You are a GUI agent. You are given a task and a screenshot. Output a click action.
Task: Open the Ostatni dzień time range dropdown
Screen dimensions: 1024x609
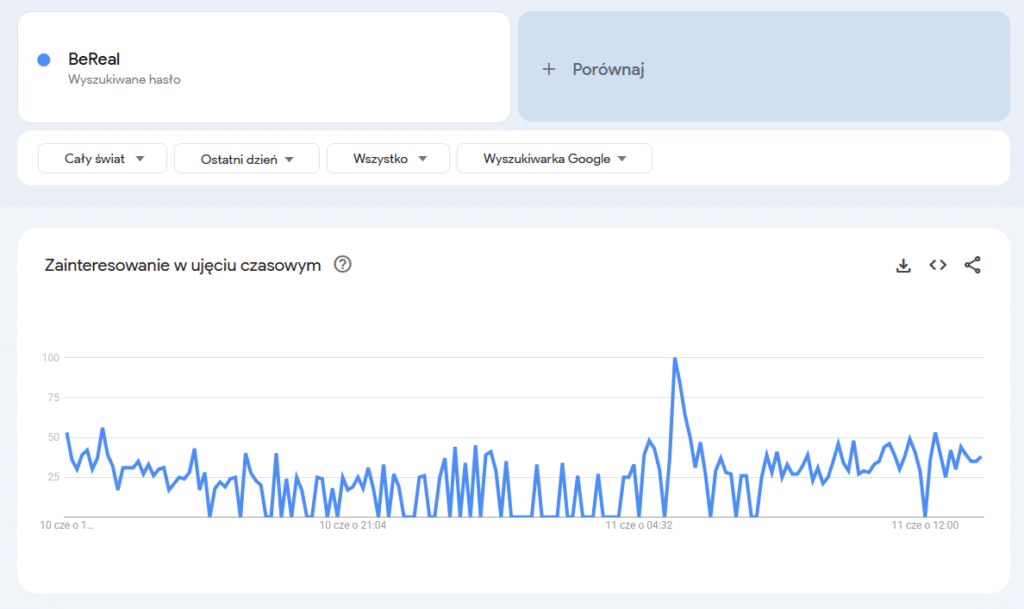point(247,158)
